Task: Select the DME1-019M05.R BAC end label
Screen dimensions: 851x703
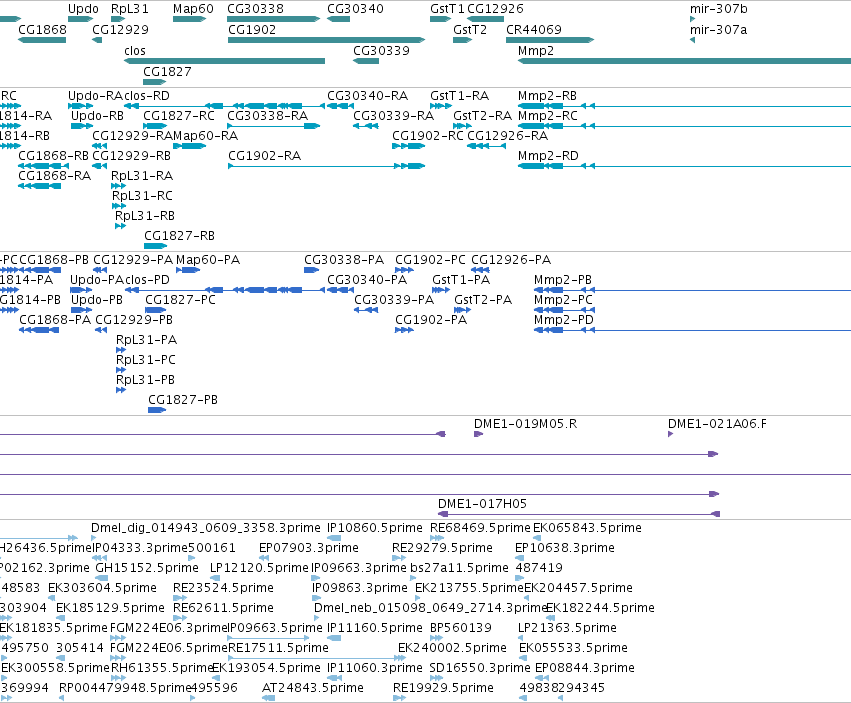Action: click(x=525, y=423)
